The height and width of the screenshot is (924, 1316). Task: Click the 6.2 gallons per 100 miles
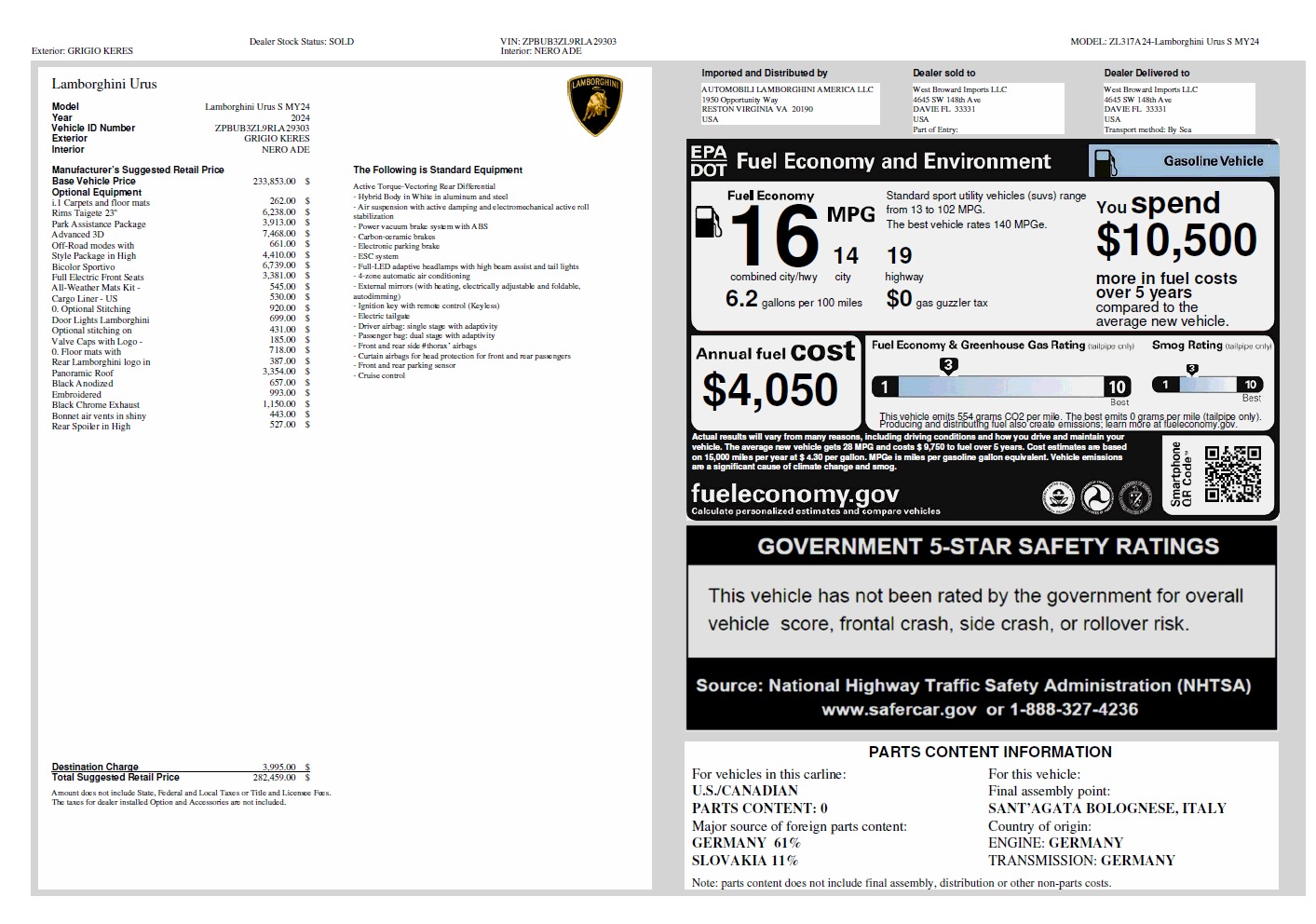click(x=794, y=300)
